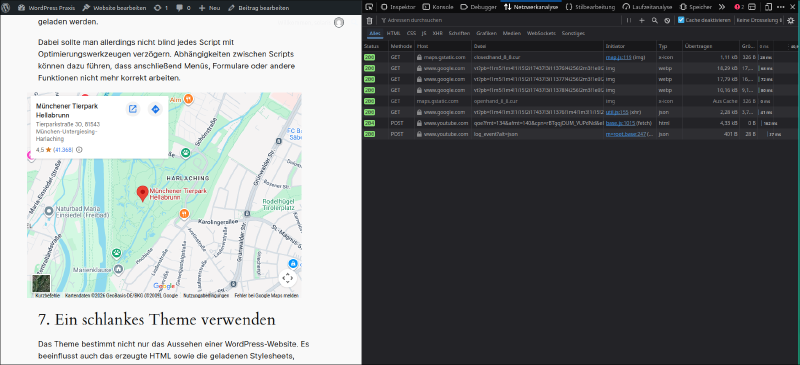The width and height of the screenshot is (800, 365).
Task: Open the Keine Drosselung throttling dropdown
Action: pyautogui.click(x=759, y=20)
